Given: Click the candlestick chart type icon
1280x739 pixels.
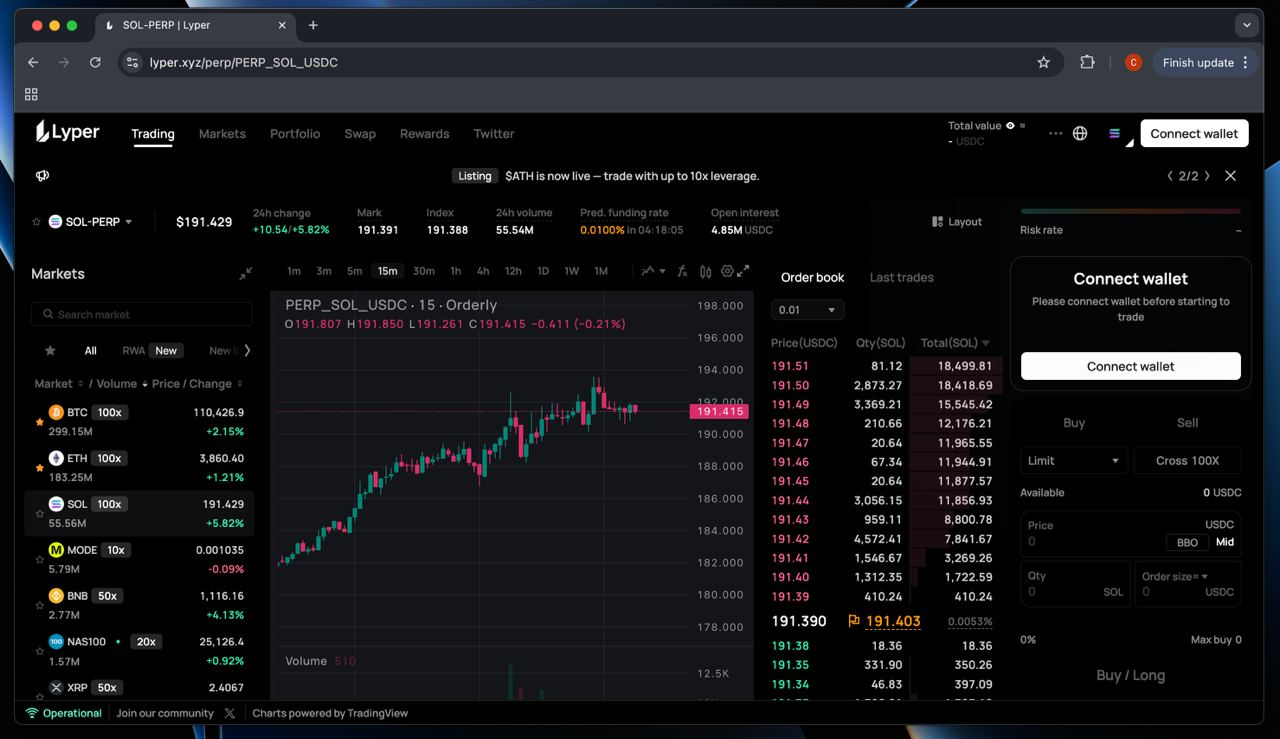Looking at the screenshot, I should click(x=706, y=271).
